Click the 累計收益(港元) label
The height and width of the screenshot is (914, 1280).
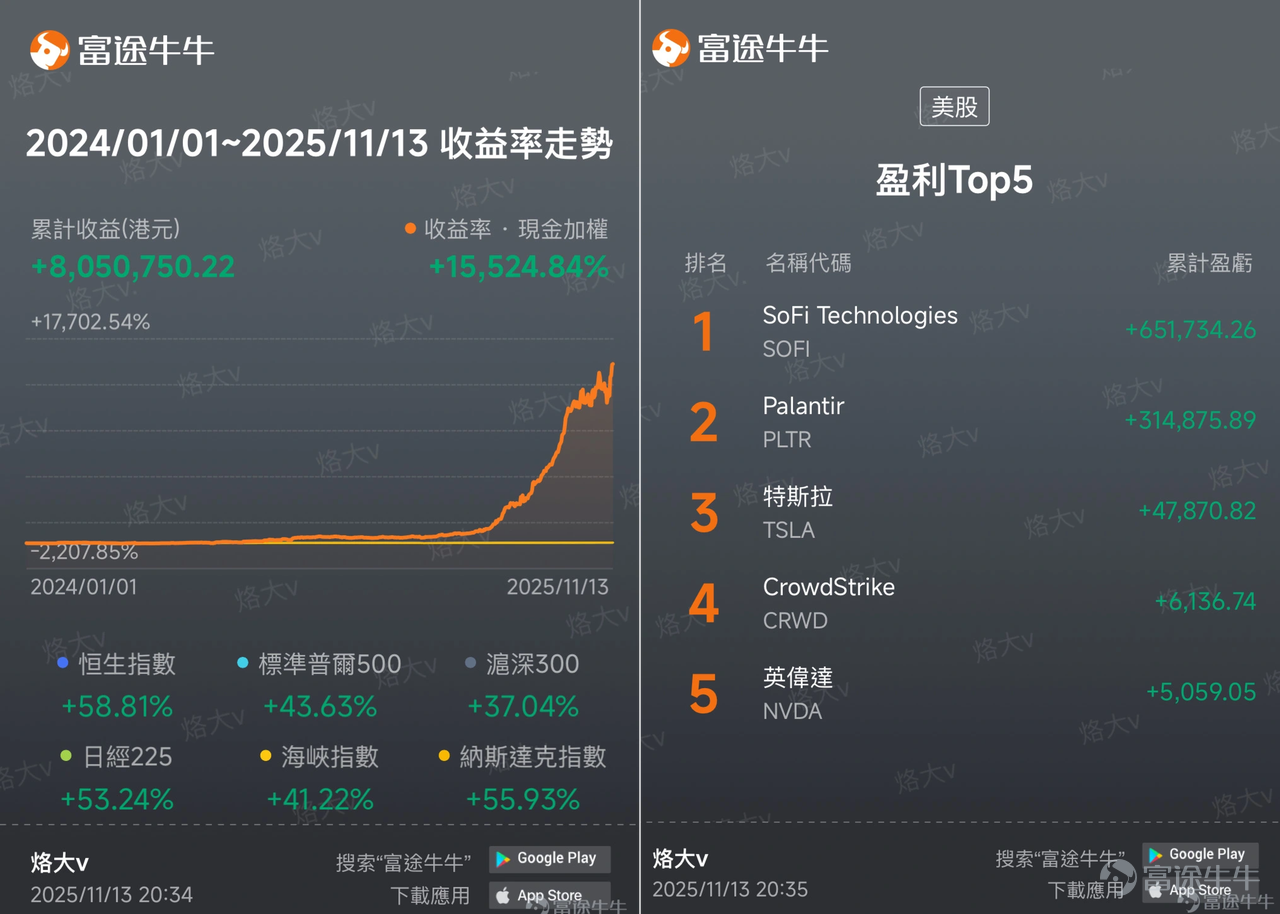click(x=105, y=229)
